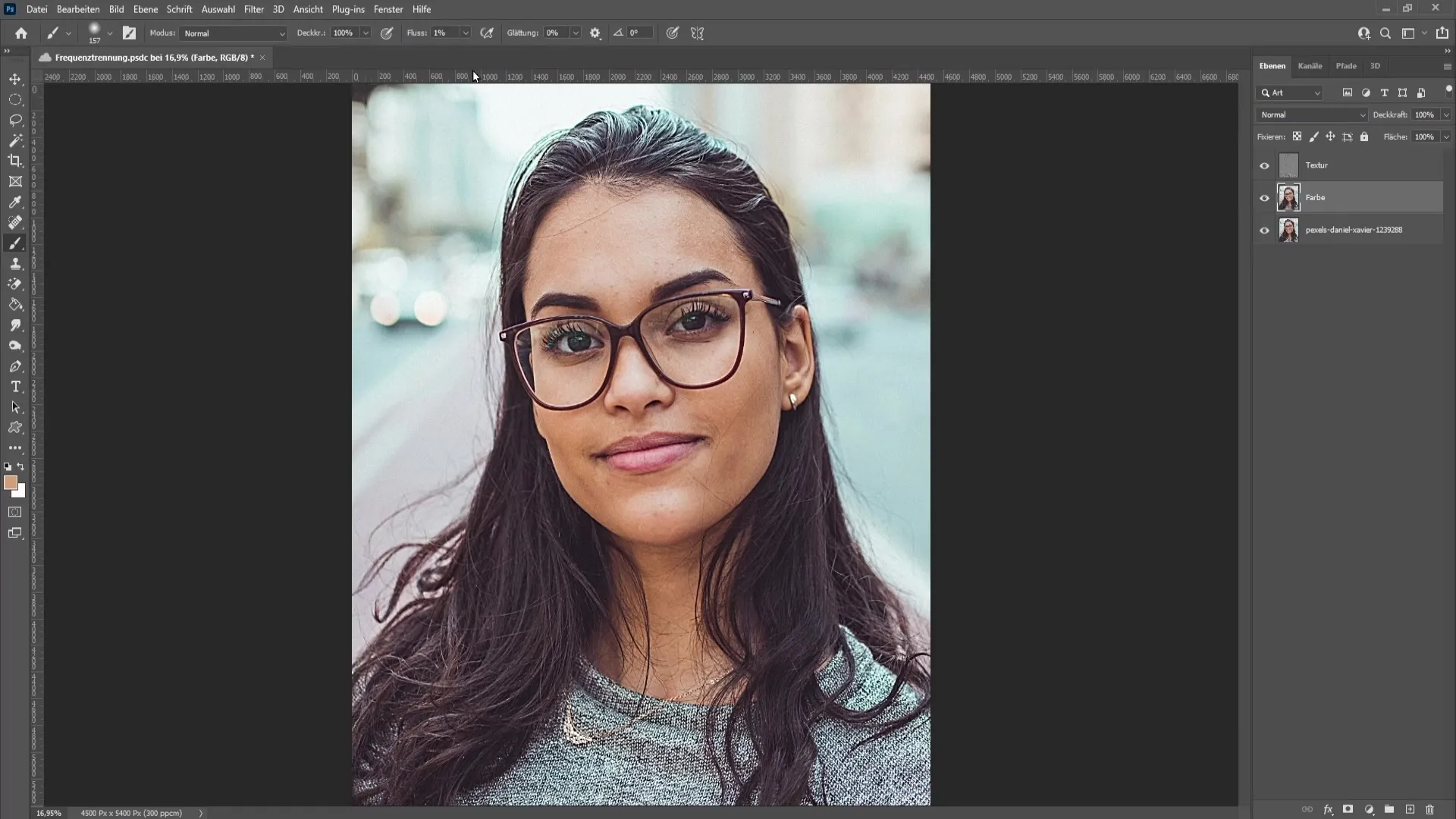The height and width of the screenshot is (819, 1456).
Task: Select the Move tool in toolbar
Action: point(15,78)
